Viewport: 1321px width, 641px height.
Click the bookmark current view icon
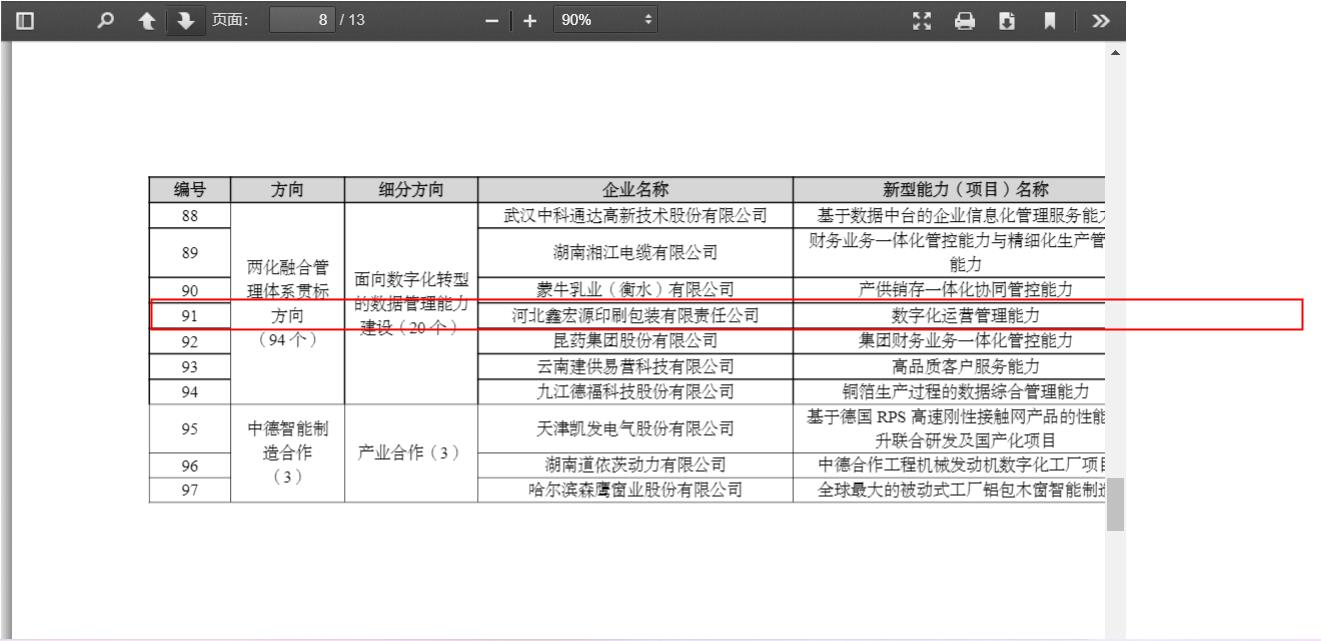(x=1050, y=20)
